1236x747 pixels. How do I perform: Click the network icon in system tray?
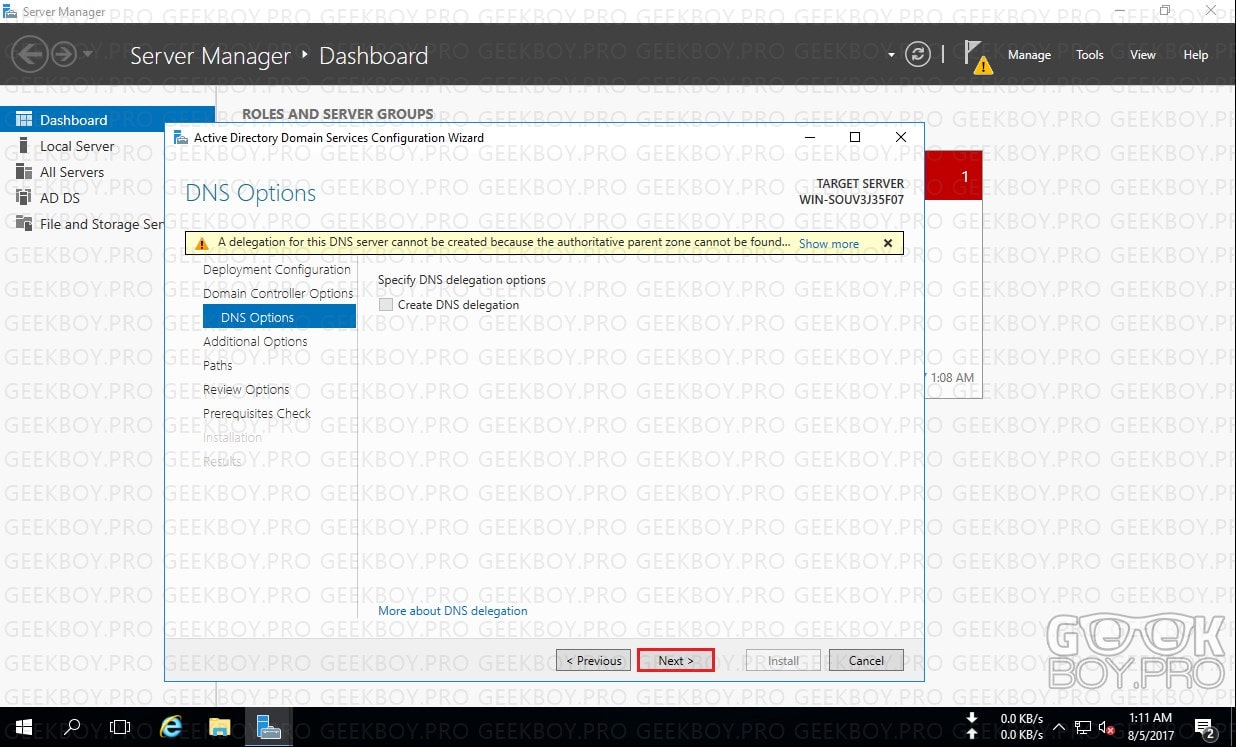[1083, 727]
